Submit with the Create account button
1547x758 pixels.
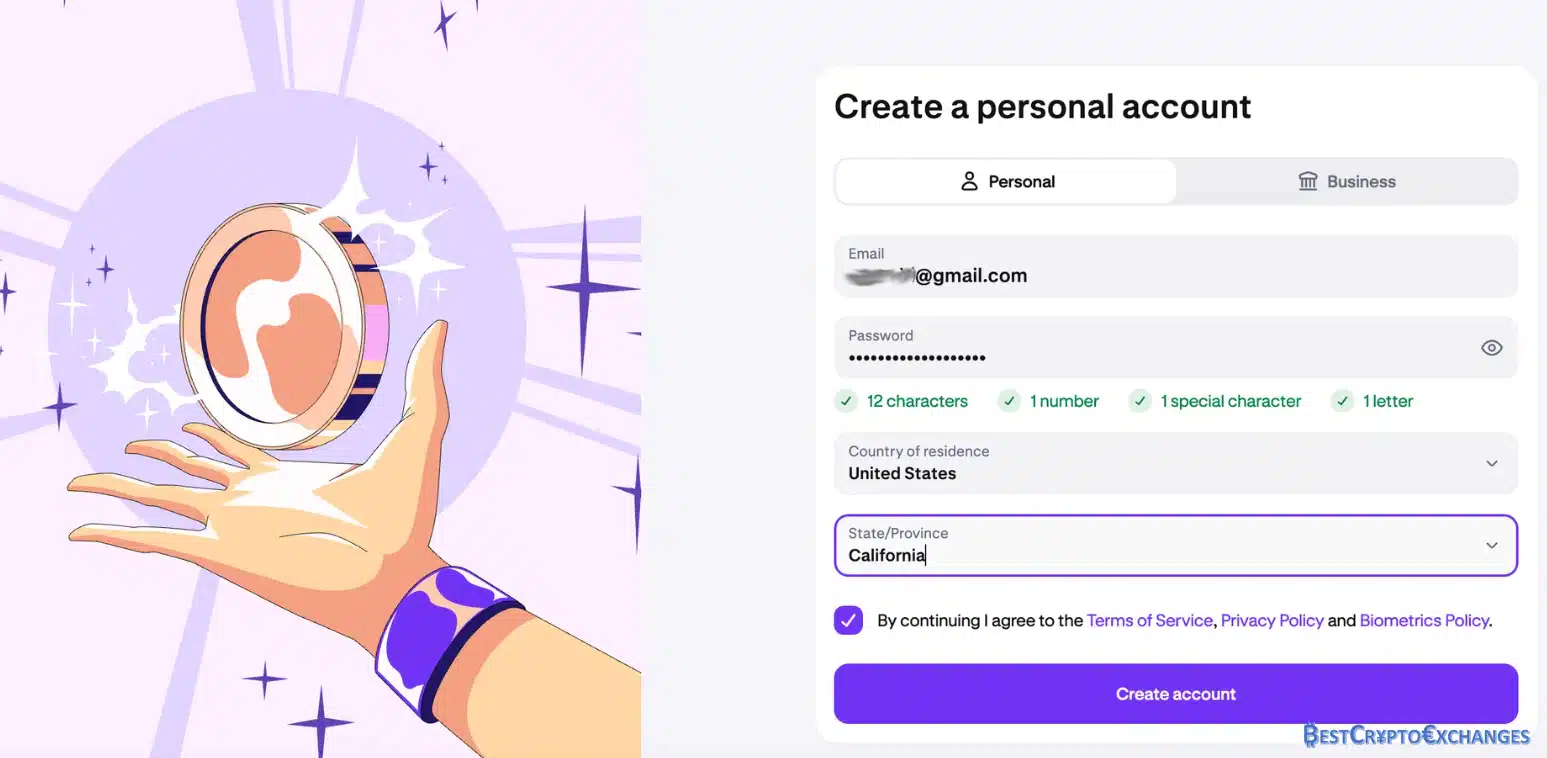(x=1176, y=694)
